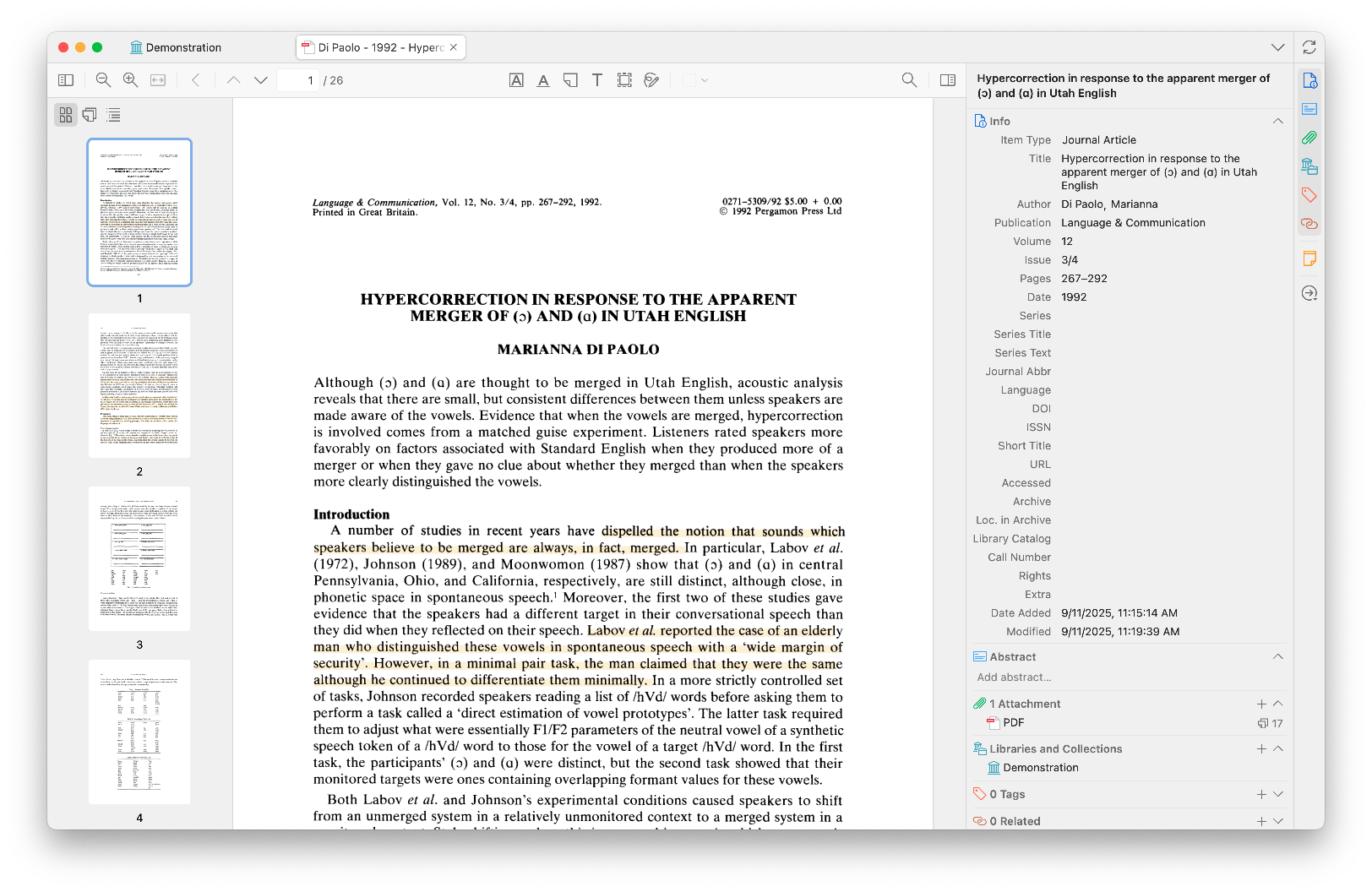Toggle the left sidebar panel
This screenshot has width=1372, height=892.
click(x=66, y=80)
